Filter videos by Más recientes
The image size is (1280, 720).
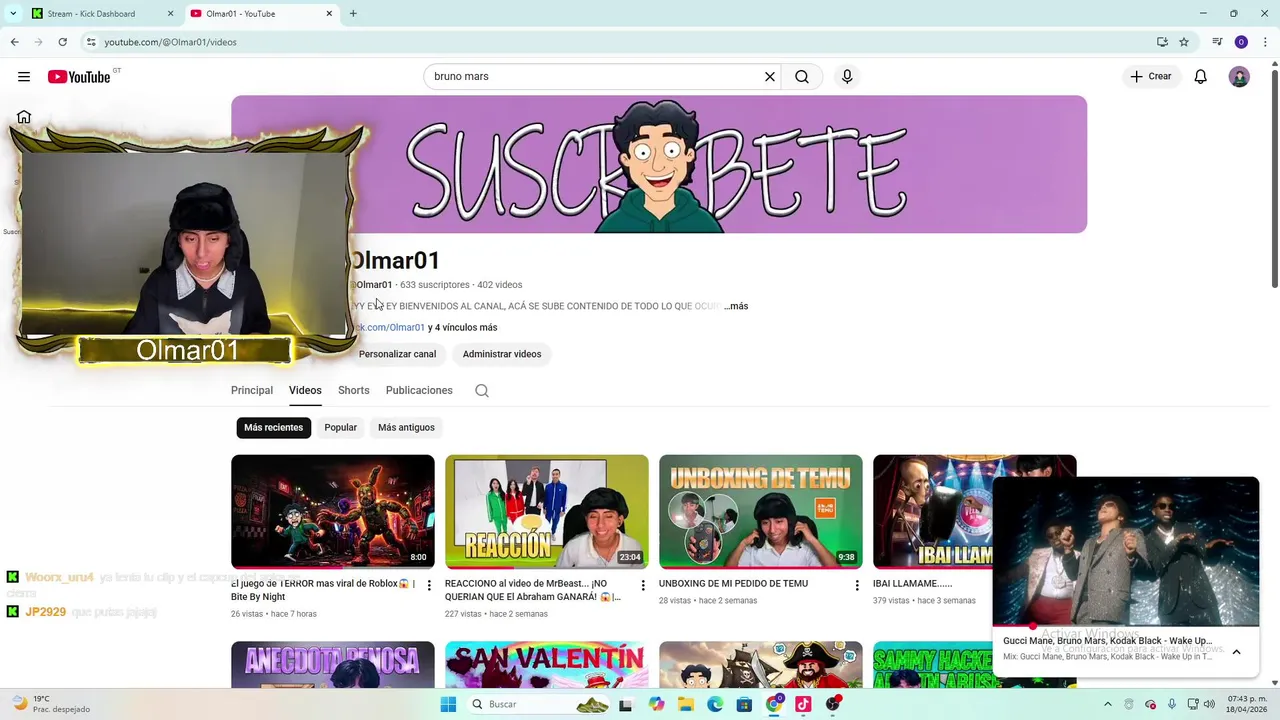(x=274, y=428)
